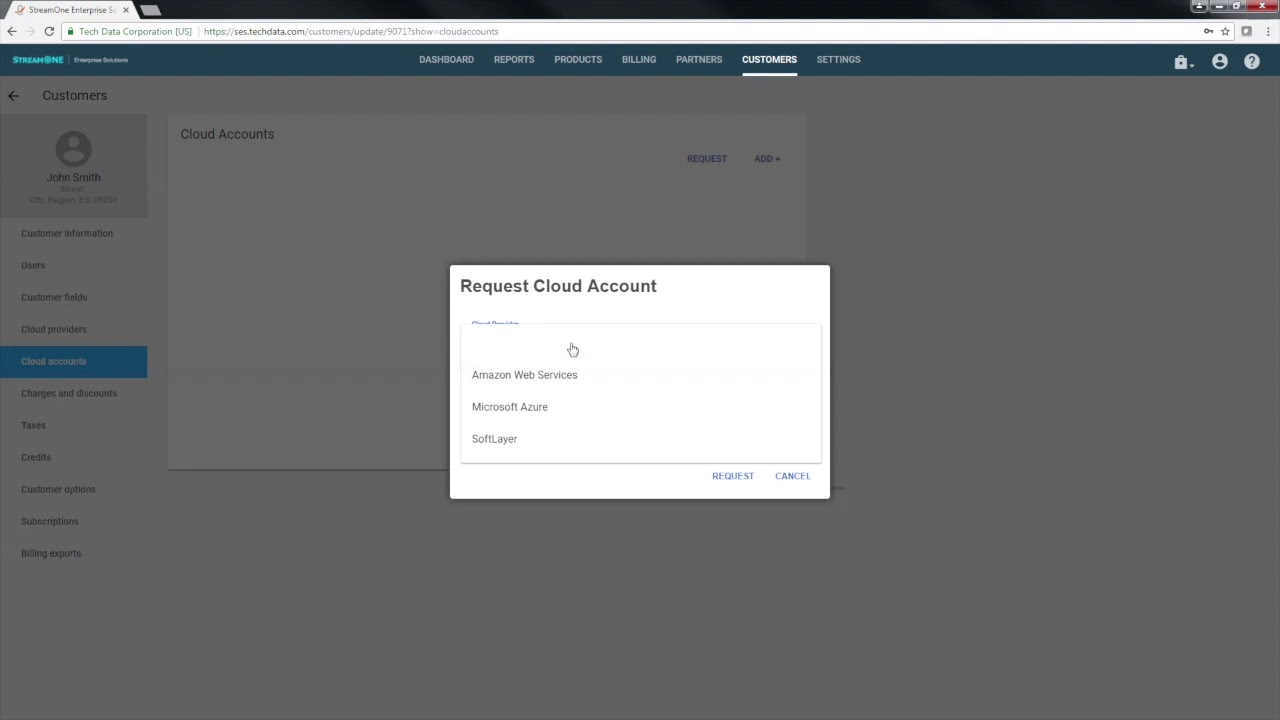Click the back arrow beside Customers heading
Viewport: 1280px width, 720px height.
tap(13, 96)
